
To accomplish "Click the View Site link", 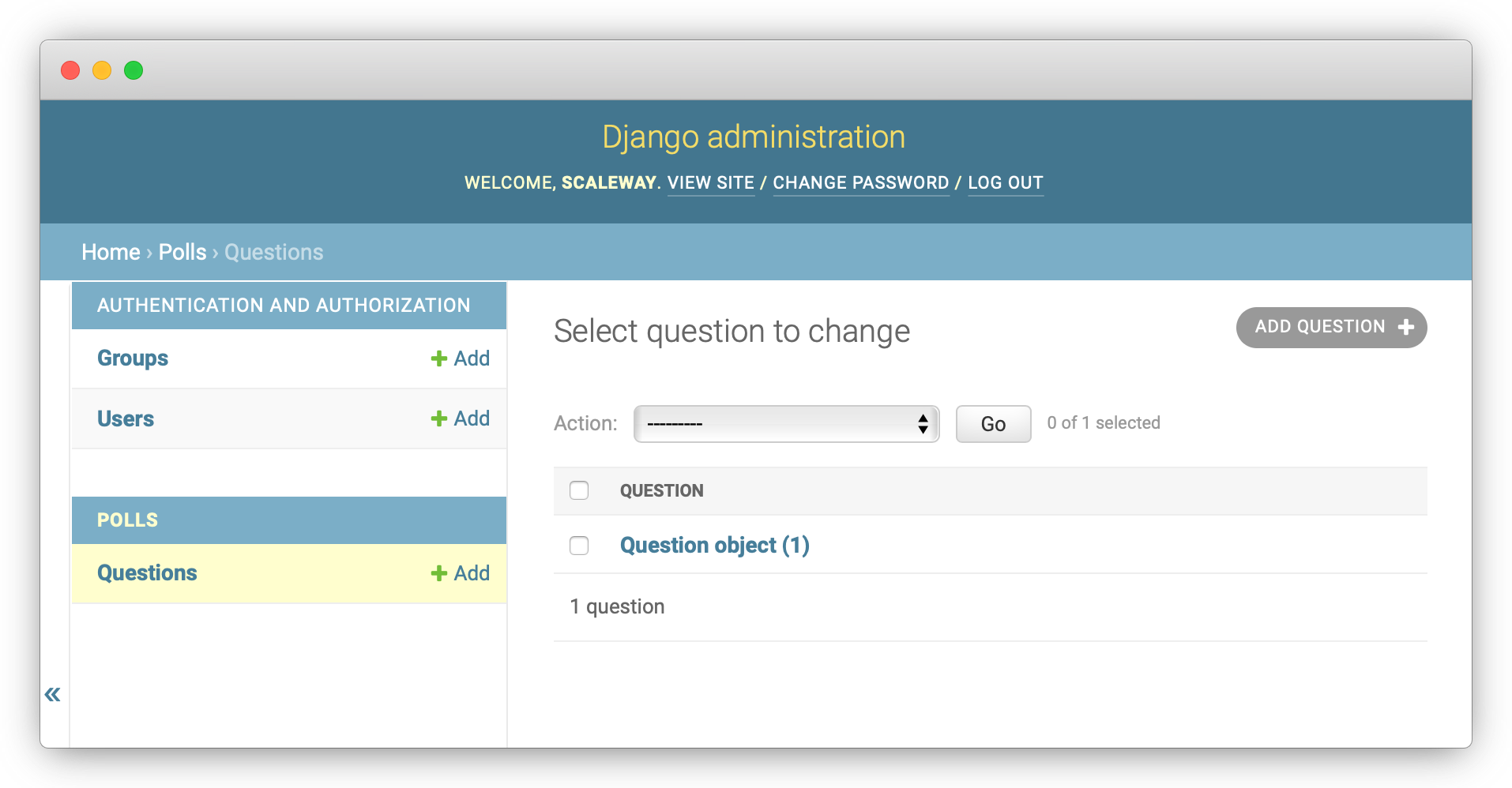I will 710,183.
